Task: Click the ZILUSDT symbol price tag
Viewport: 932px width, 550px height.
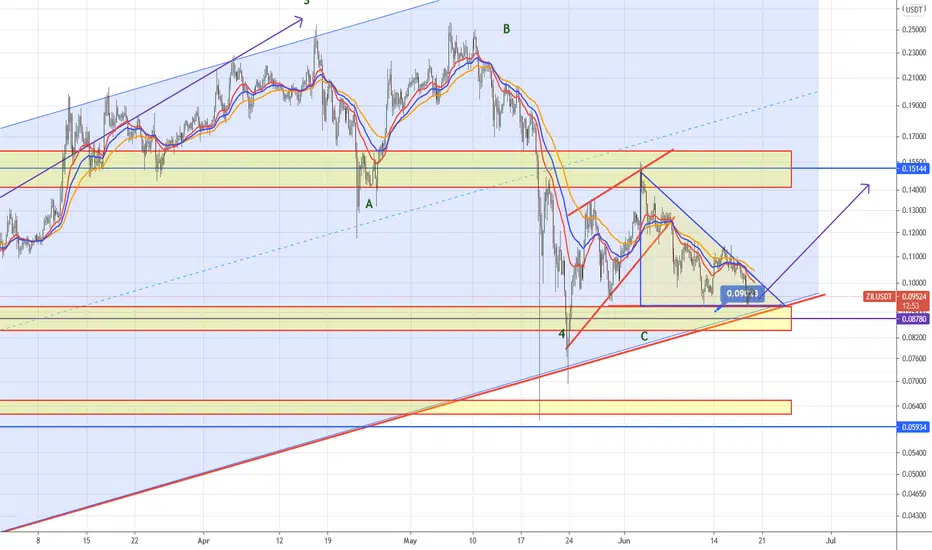Action: [x=879, y=296]
